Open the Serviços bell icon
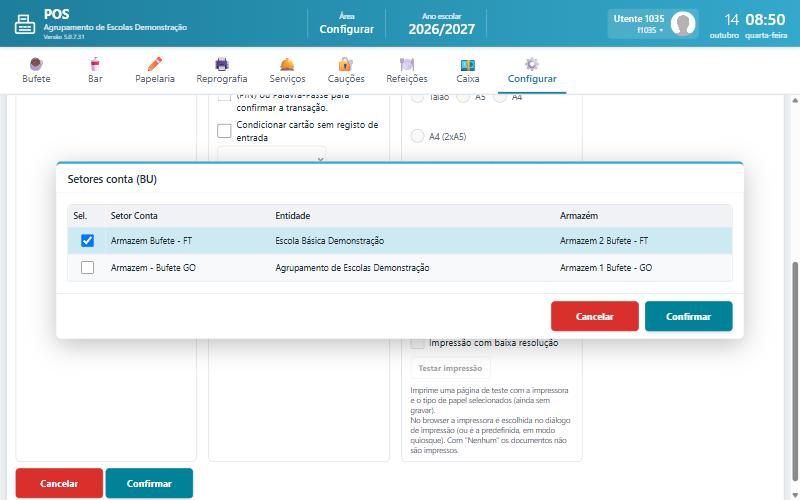This screenshot has height=500, width=800. coord(287,64)
